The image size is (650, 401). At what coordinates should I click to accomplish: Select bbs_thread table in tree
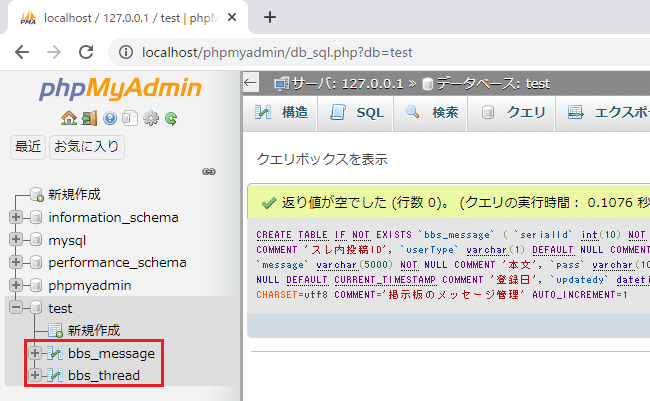point(104,376)
